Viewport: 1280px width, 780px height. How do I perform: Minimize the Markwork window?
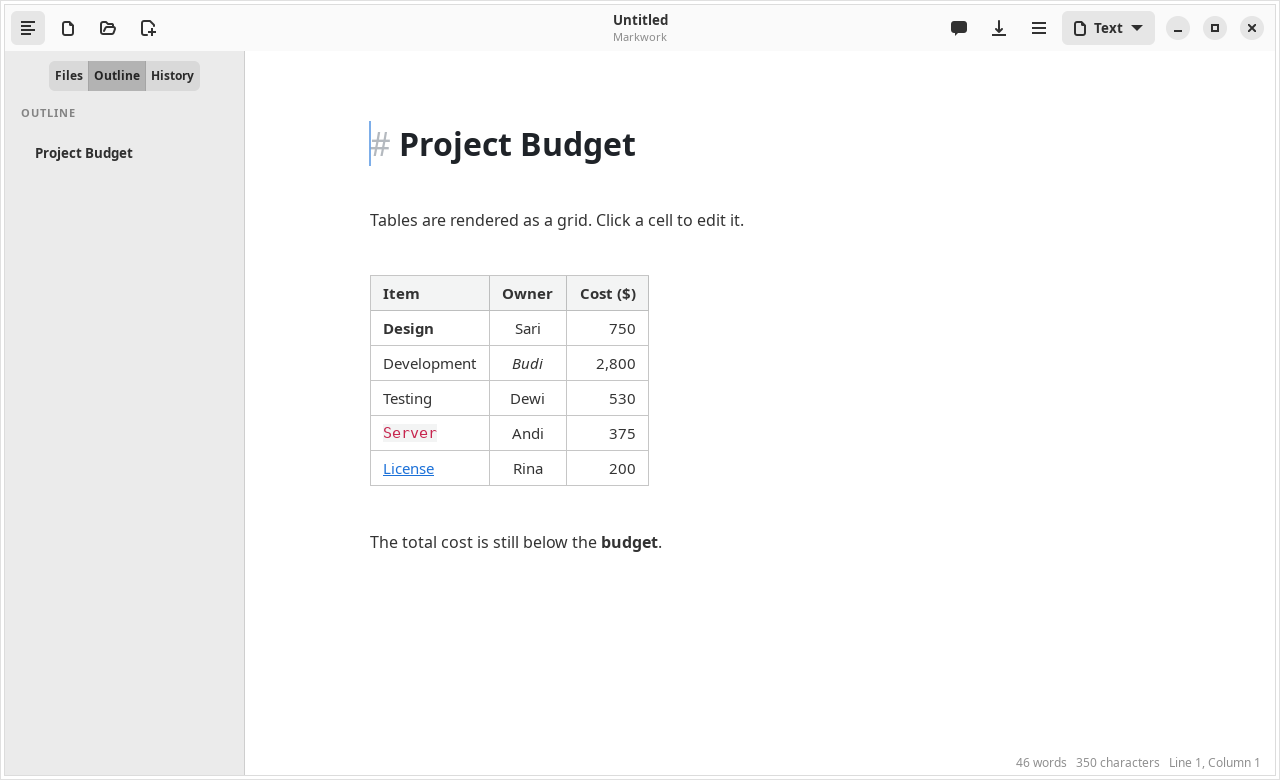tap(1178, 28)
